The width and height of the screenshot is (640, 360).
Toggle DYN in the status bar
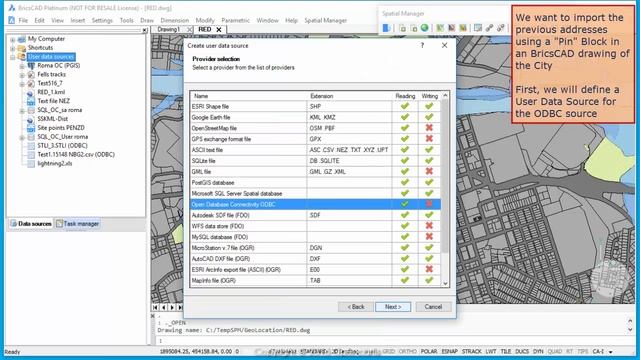click(x=538, y=351)
